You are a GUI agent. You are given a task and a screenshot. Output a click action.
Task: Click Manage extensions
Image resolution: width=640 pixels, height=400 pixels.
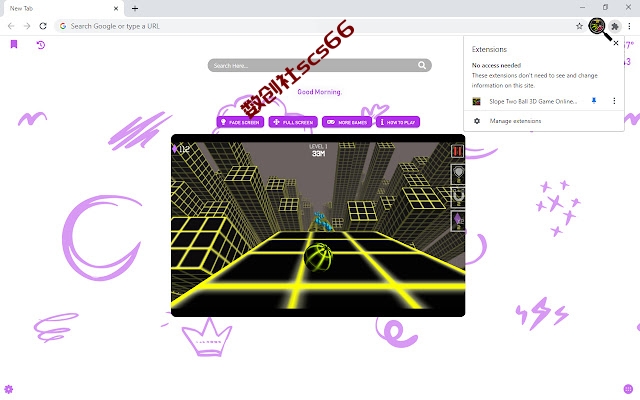pos(515,121)
